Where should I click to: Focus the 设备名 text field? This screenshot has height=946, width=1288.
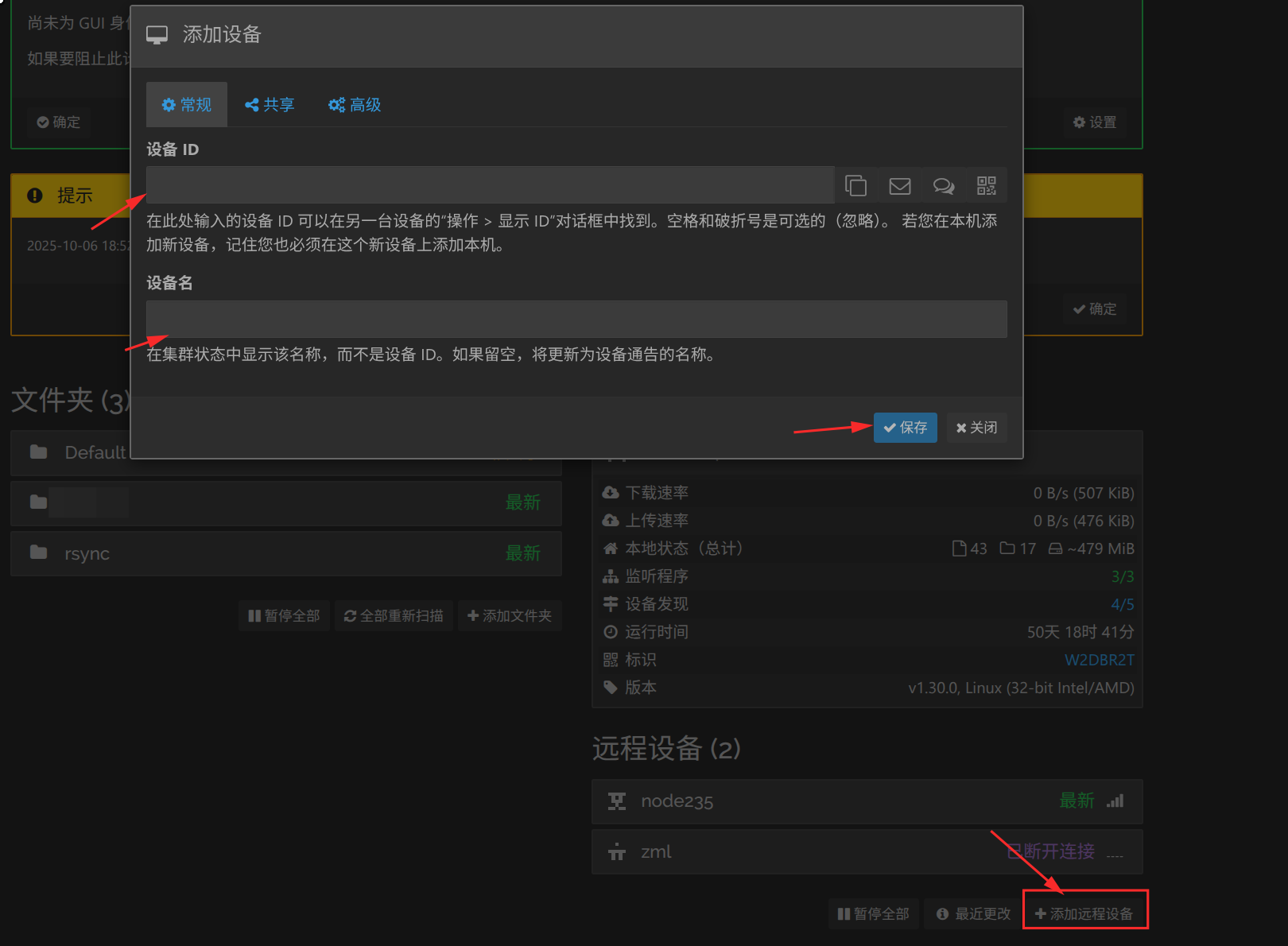[576, 319]
